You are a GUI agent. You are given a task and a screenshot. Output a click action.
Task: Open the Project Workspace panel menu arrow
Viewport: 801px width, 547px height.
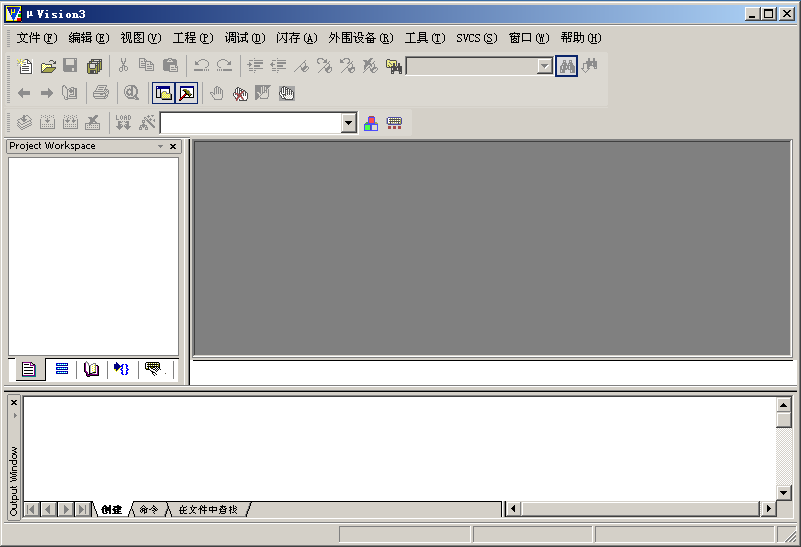pyautogui.click(x=160, y=147)
